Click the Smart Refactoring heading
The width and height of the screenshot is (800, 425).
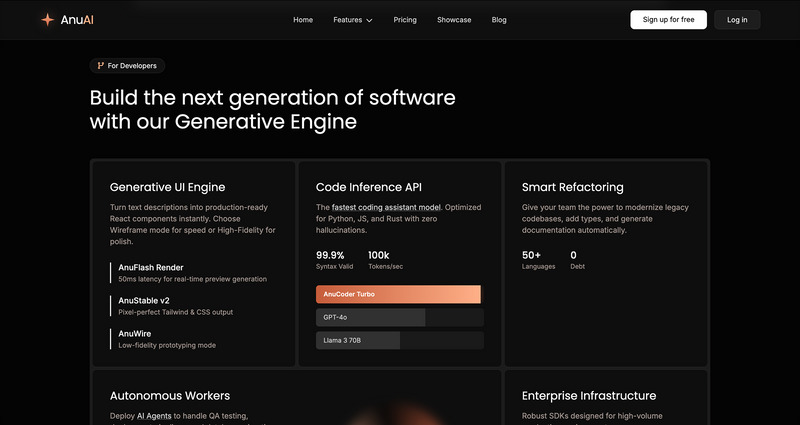pos(572,187)
